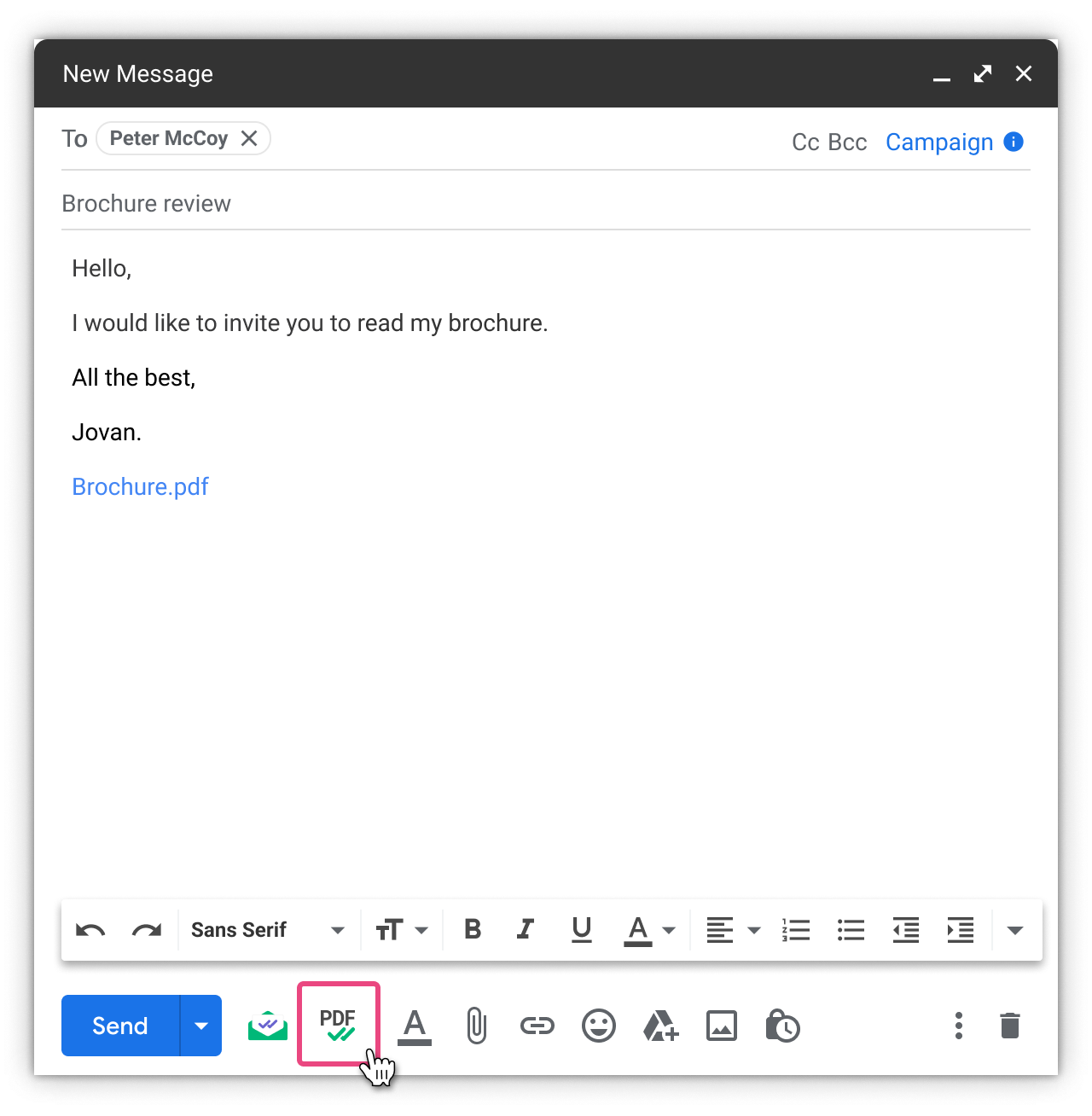This screenshot has height=1116, width=1092.
Task: Insert files using Google Drive icon
Action: (x=660, y=1026)
